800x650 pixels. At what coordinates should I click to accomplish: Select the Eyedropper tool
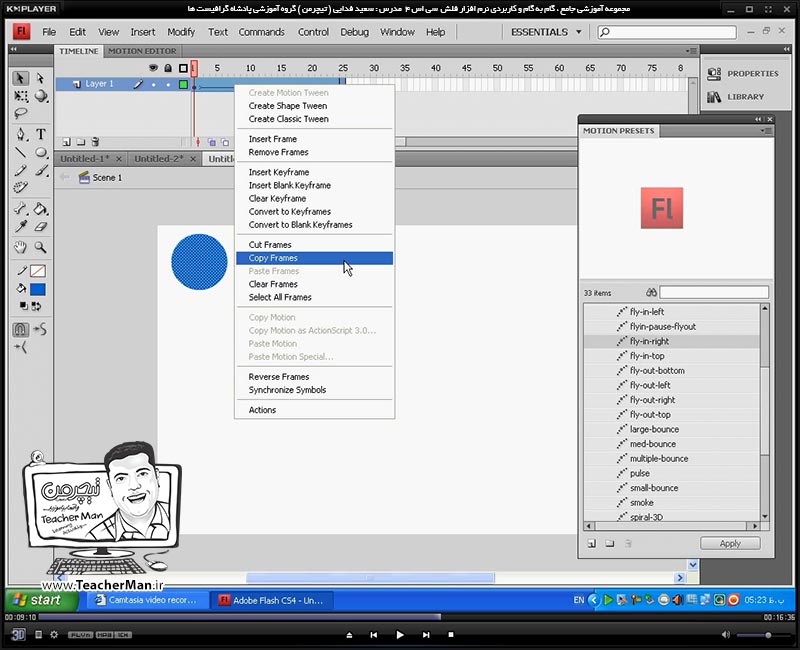click(20, 226)
